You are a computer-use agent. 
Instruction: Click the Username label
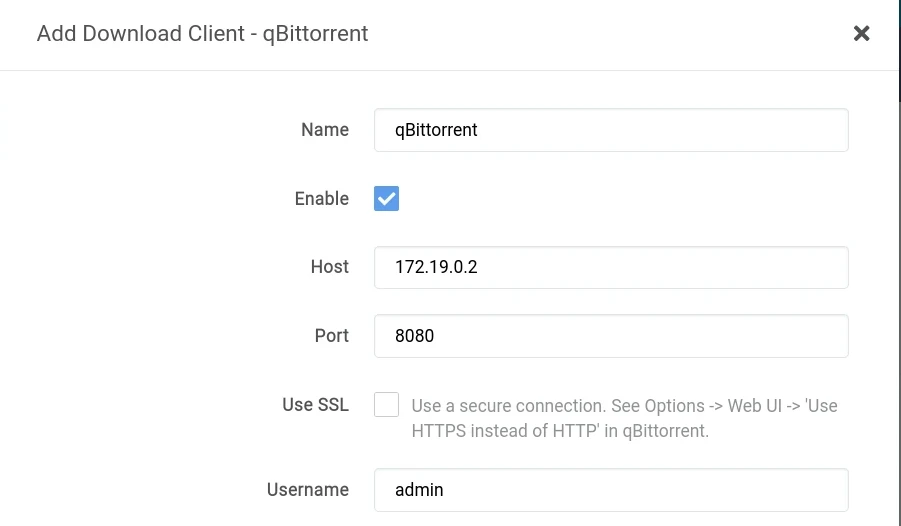point(307,490)
